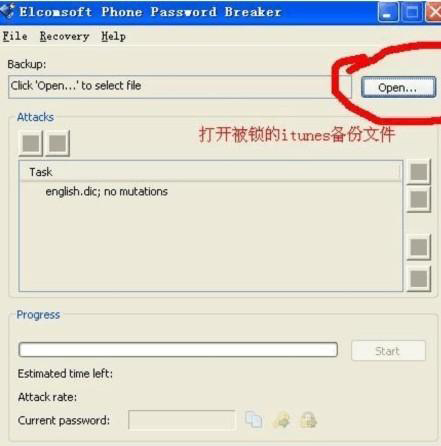Viewport: 441px width, 446px height.
Task: Click the Current password field
Action: point(182,420)
